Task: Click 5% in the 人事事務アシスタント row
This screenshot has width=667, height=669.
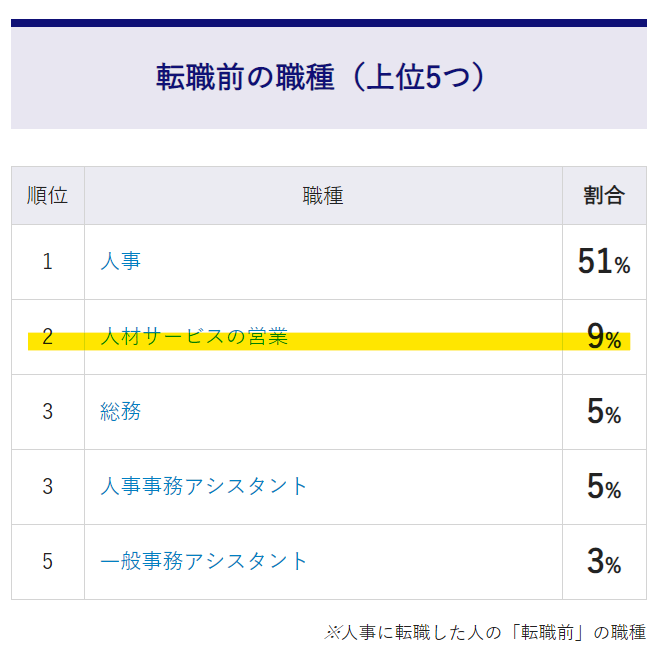Action: (603, 487)
